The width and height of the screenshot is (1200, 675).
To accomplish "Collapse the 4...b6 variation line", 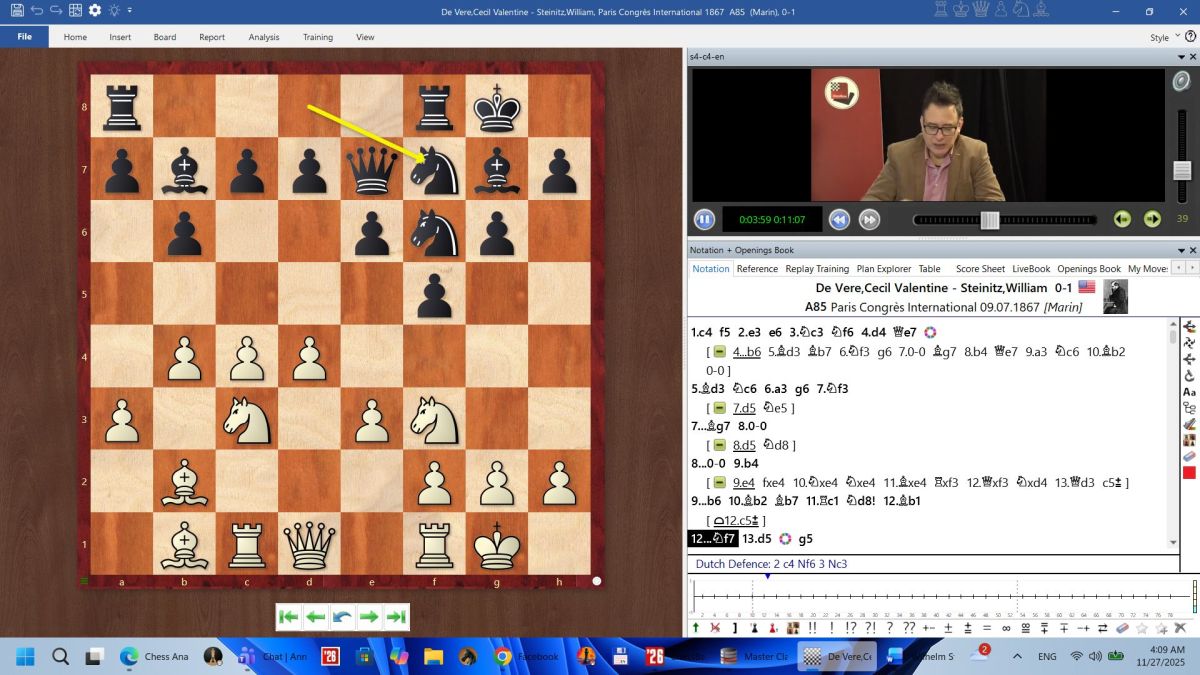I will 720,352.
